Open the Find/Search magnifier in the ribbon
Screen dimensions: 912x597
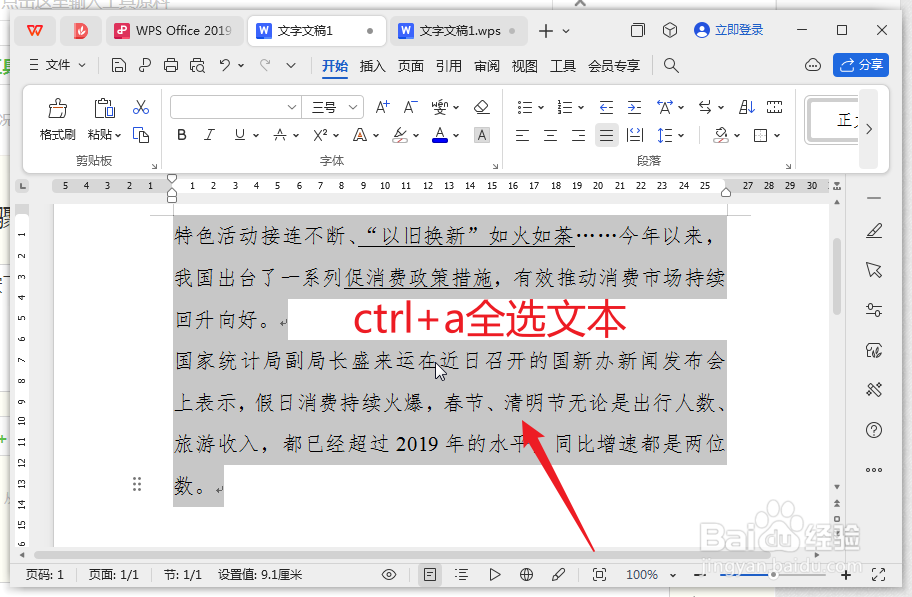[671, 66]
